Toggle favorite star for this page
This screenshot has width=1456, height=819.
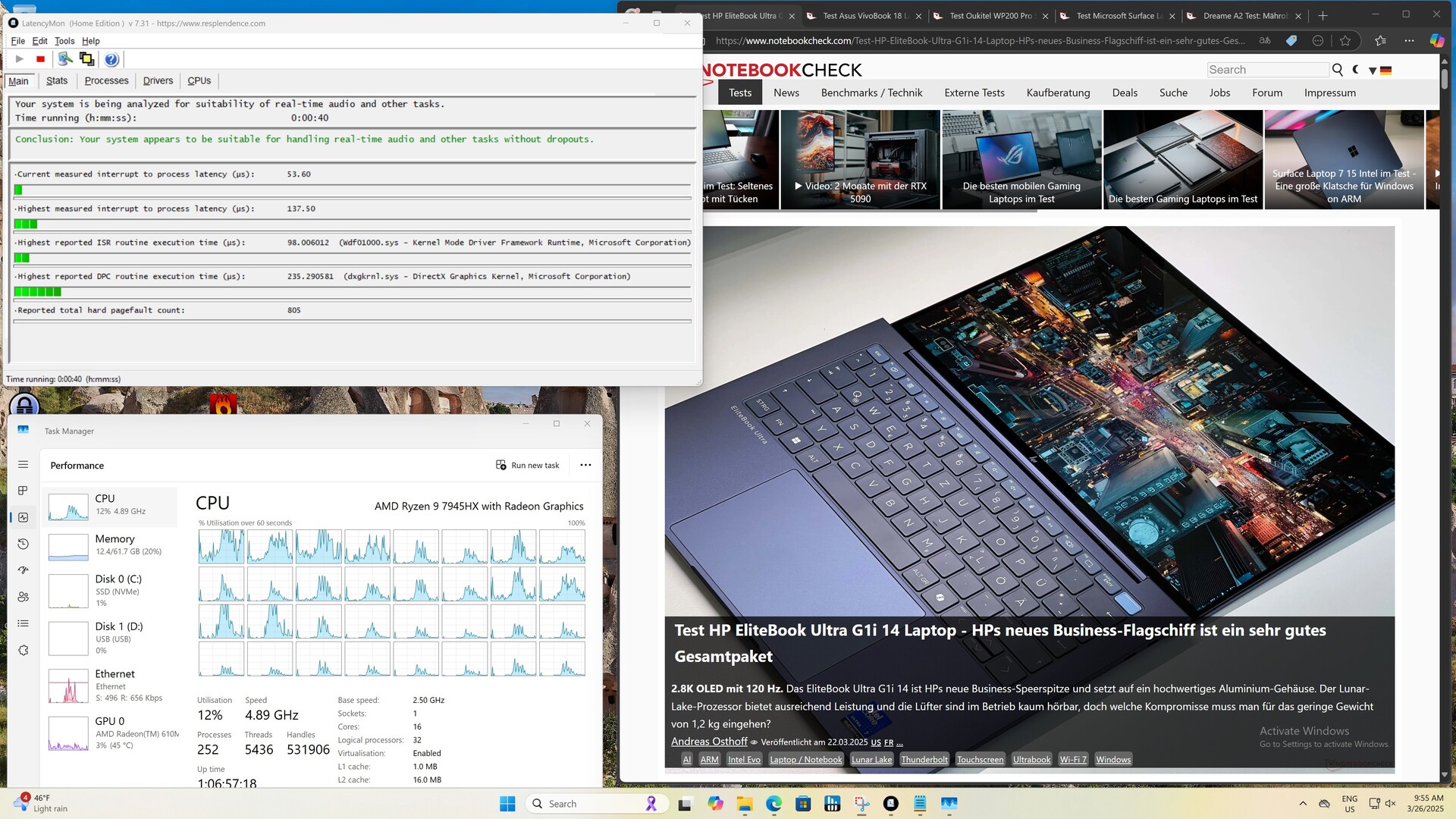tap(1345, 41)
